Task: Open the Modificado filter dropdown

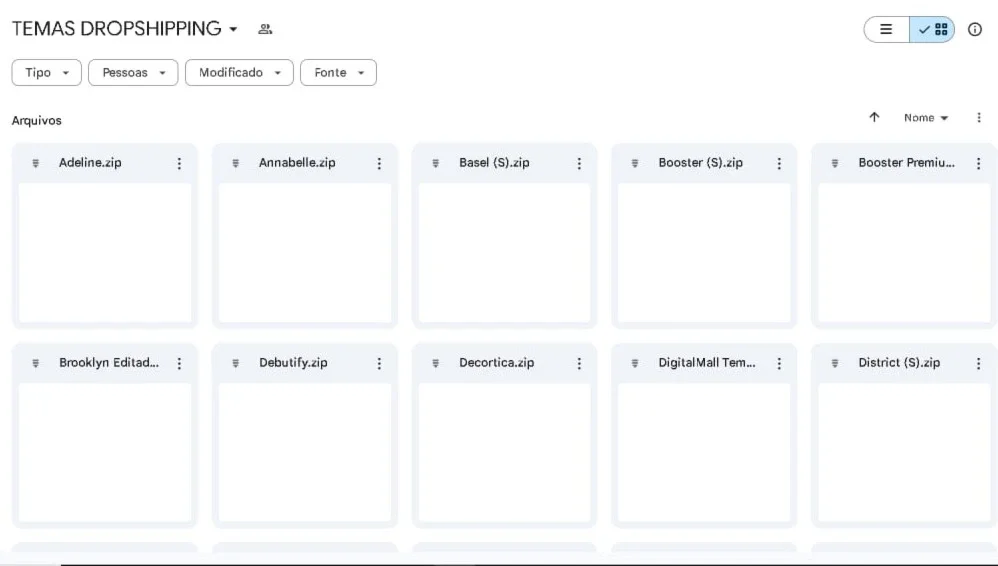Action: [239, 73]
